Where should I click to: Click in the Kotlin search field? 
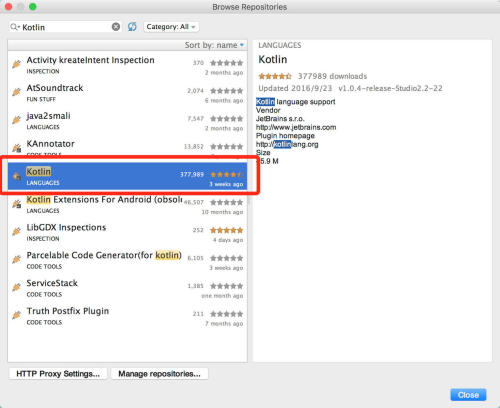click(66, 27)
